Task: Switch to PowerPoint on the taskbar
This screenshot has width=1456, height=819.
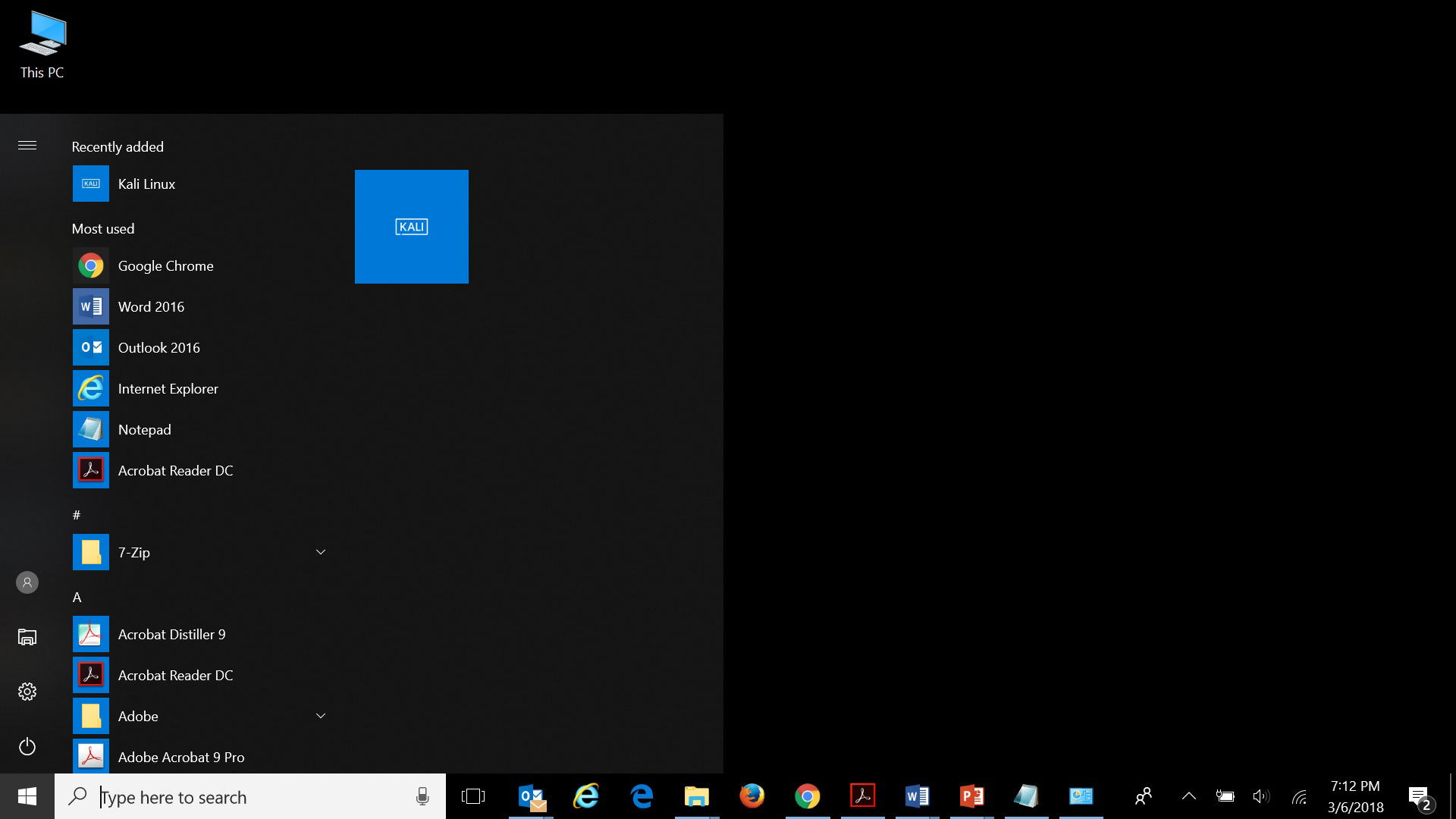Action: (x=971, y=796)
